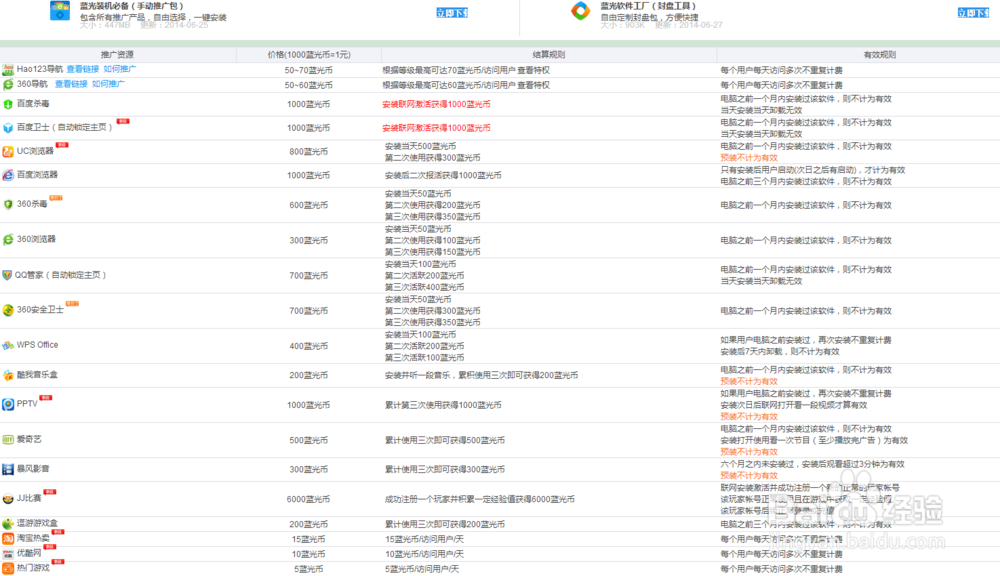Click 蓝光装机必备（手动推广包） title text

tap(132, 6)
